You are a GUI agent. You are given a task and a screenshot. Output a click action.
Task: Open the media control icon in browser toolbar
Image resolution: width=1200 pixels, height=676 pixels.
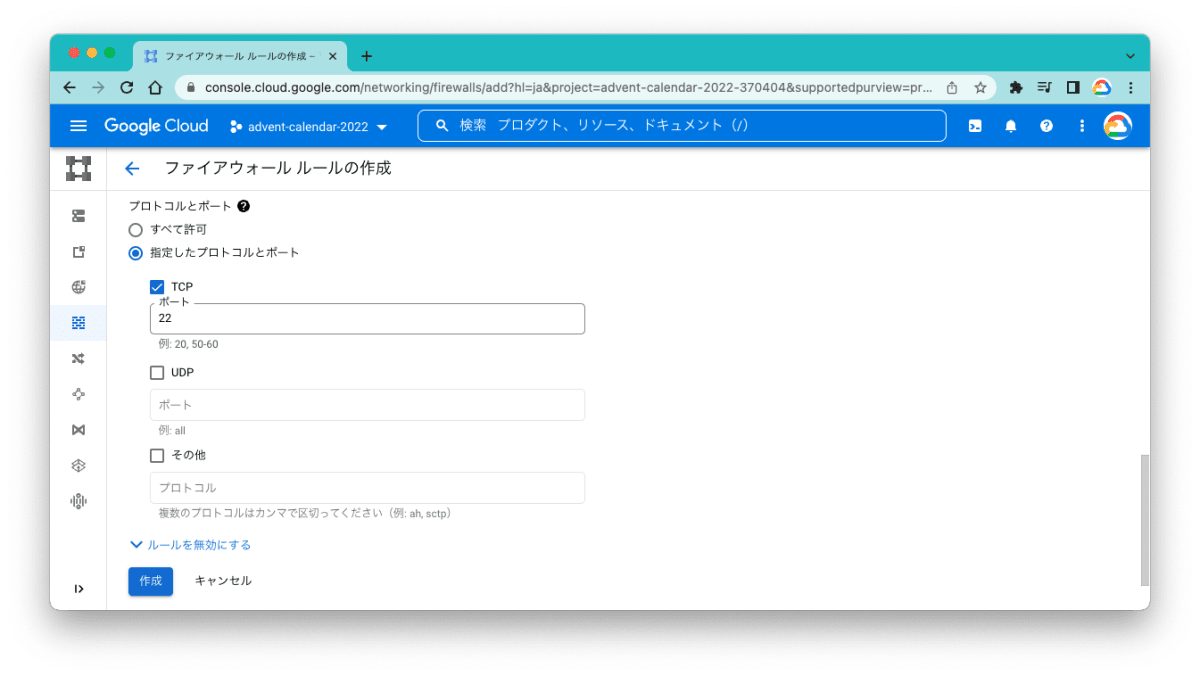[x=1044, y=88]
